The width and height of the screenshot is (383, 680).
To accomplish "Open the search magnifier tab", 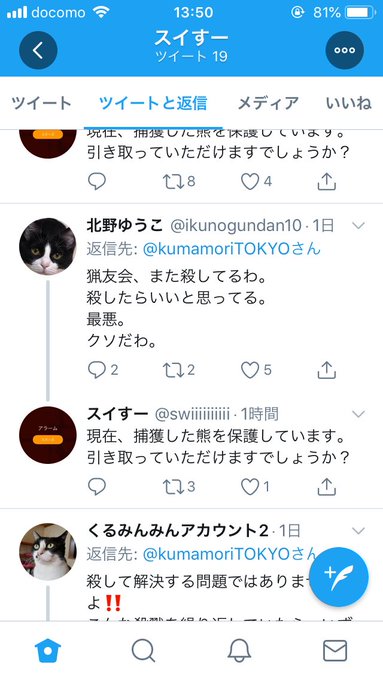I will pos(143,651).
